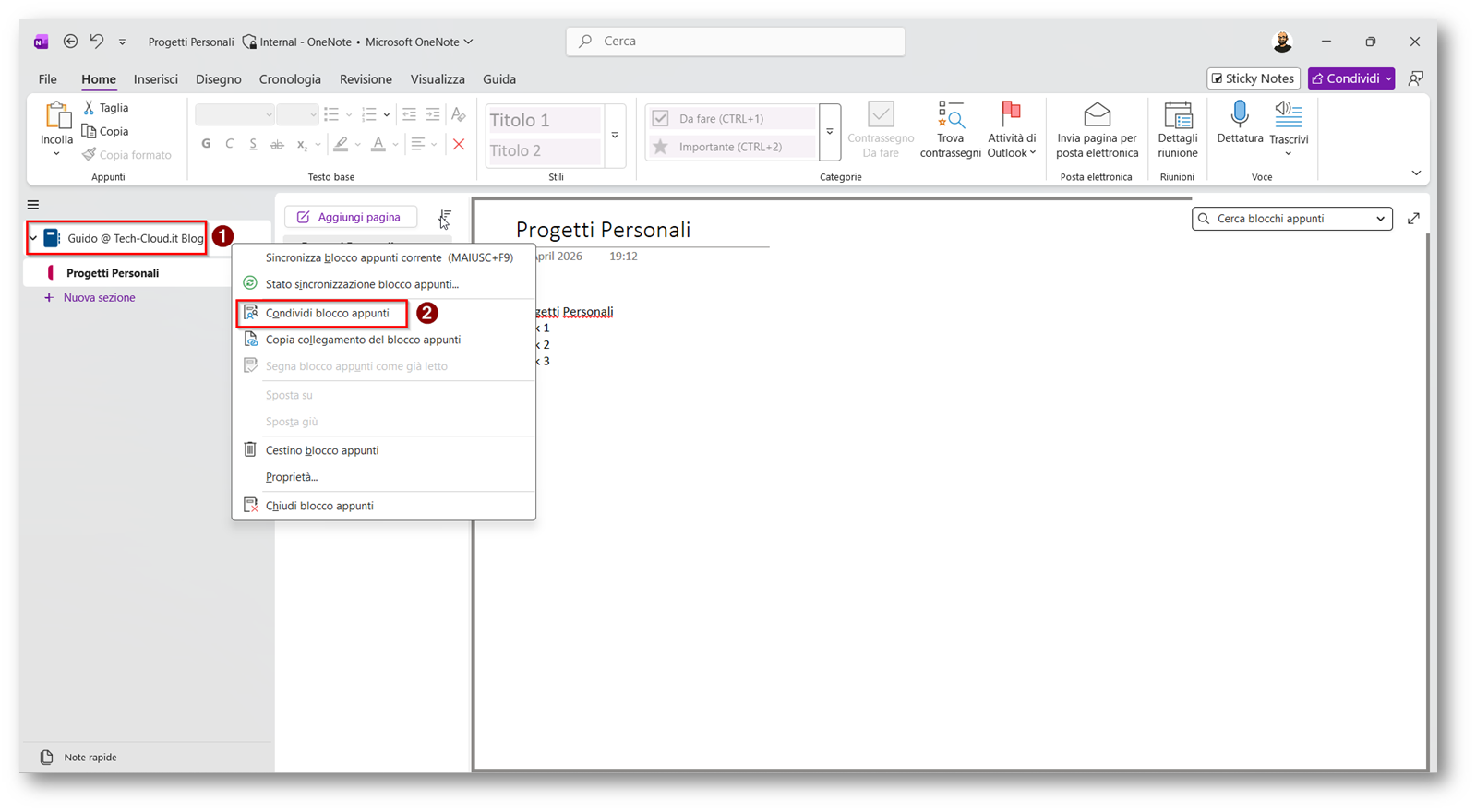Click the top Cerca search field
1476x812 pixels.
pos(735,42)
